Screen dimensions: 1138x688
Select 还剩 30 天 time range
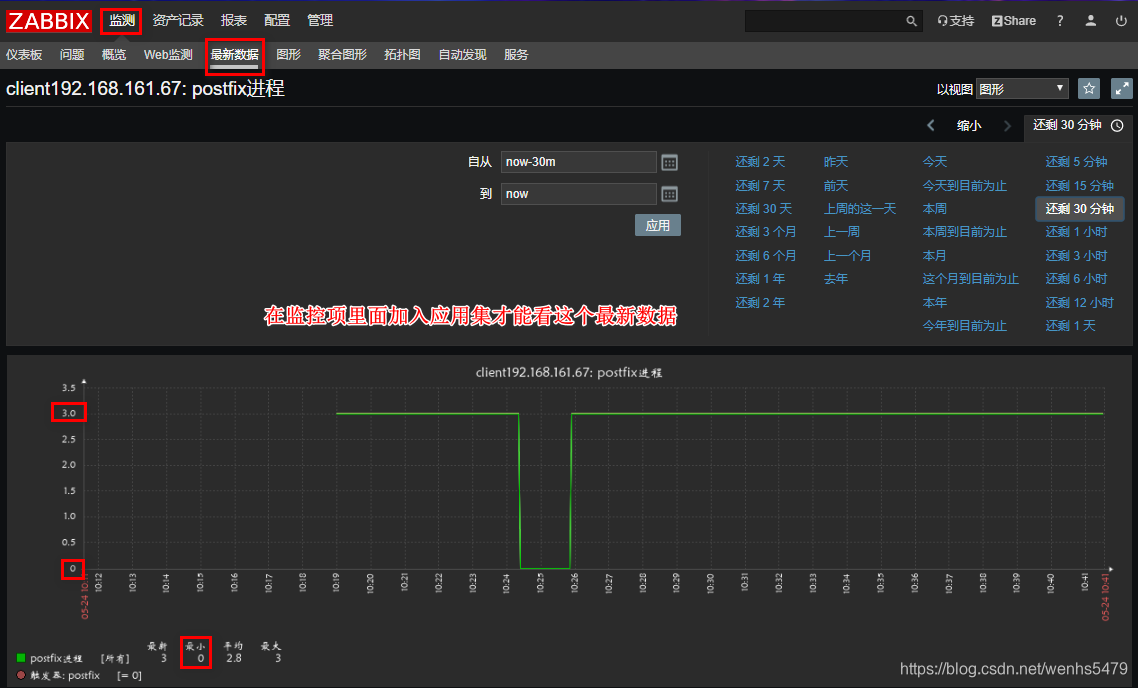pyautogui.click(x=764, y=209)
